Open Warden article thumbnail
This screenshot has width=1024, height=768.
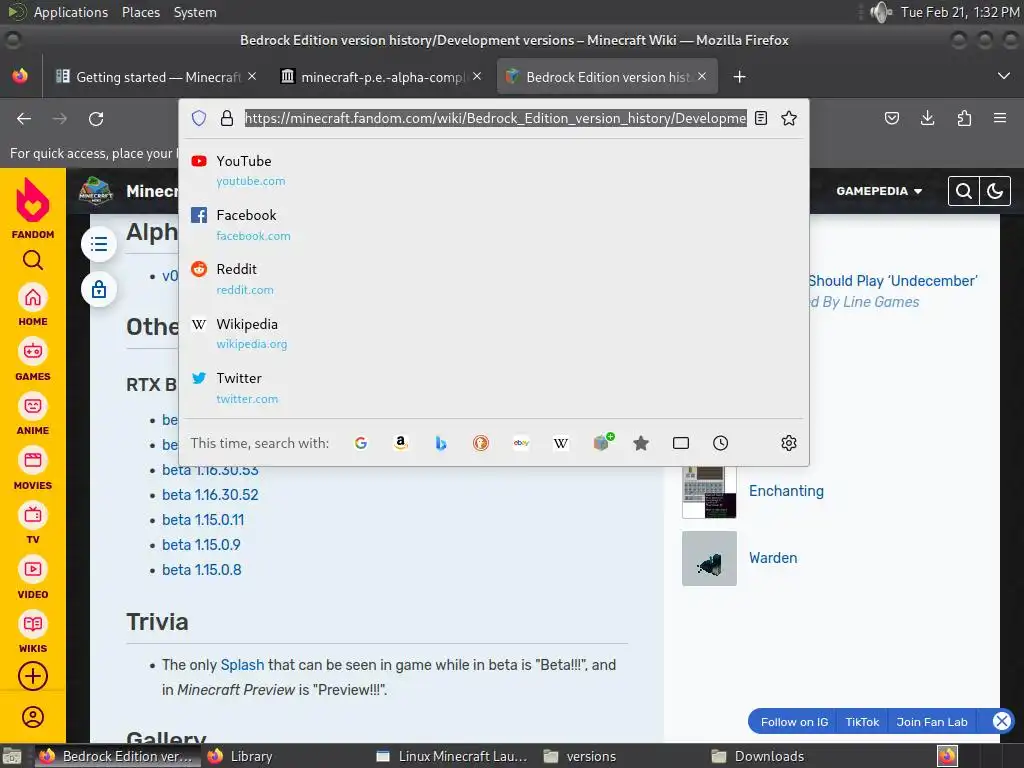709,558
